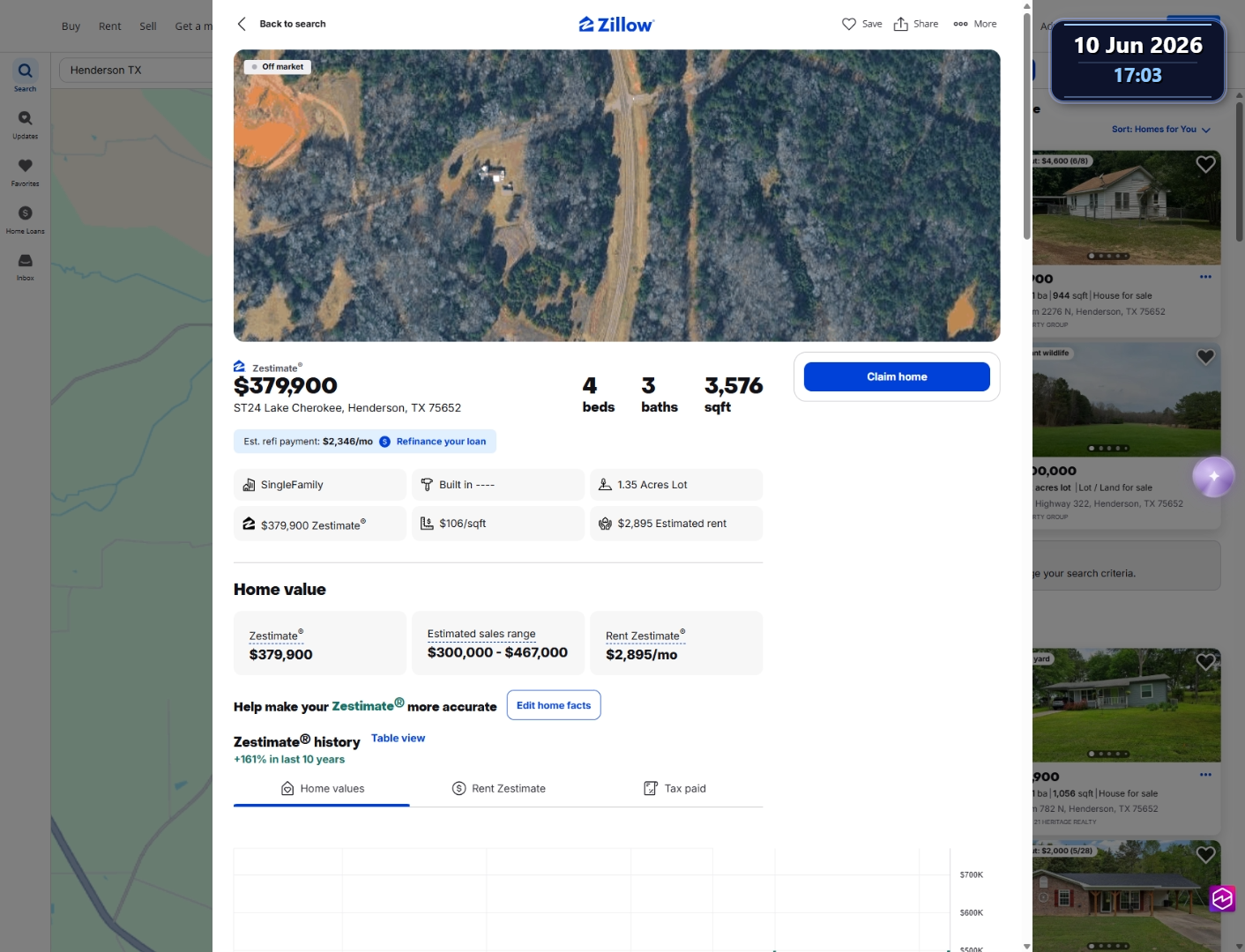Click the Share icon

coord(900,24)
